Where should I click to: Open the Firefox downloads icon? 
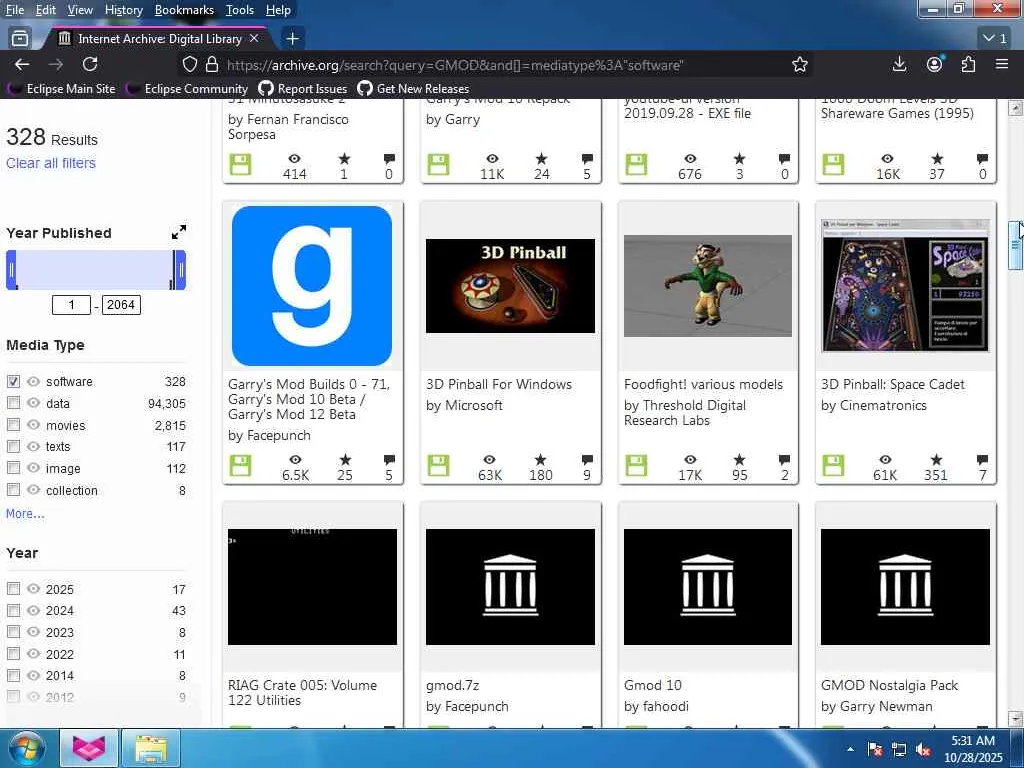[899, 64]
